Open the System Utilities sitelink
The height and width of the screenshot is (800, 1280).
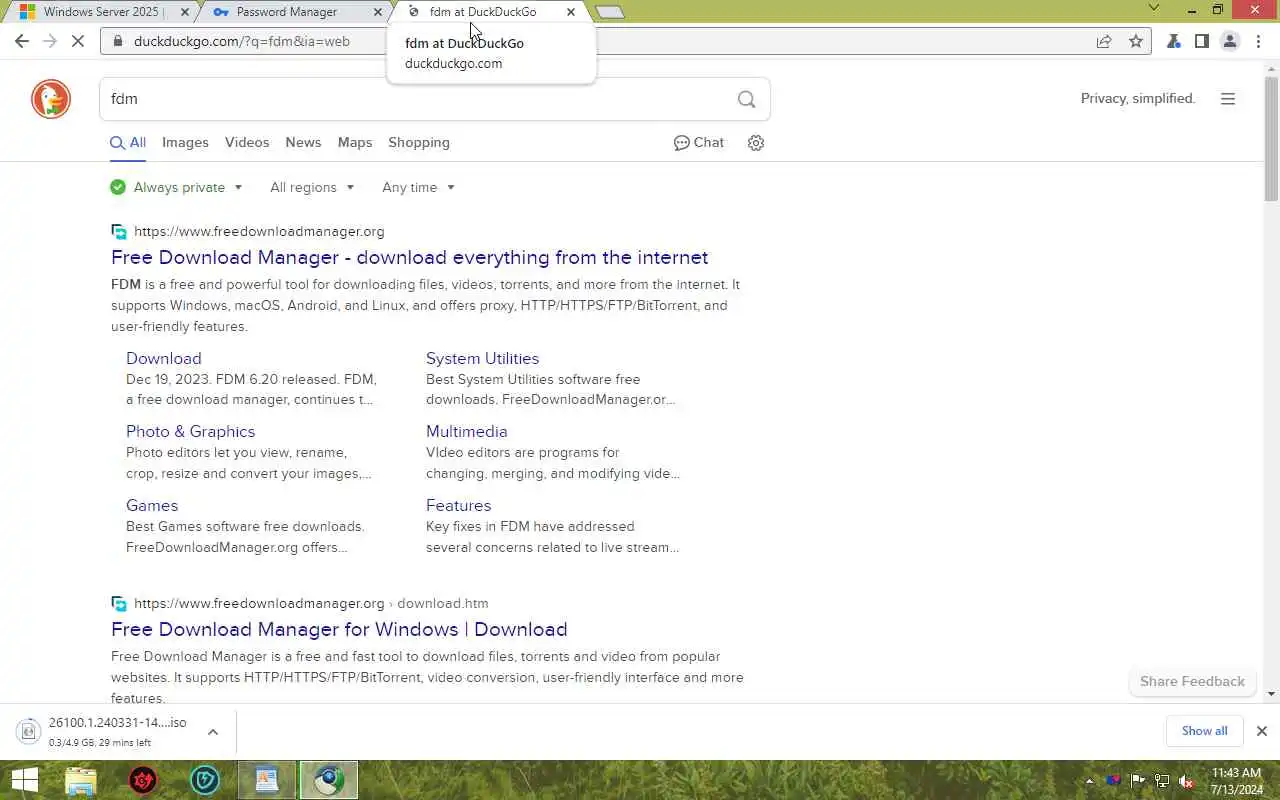(x=482, y=358)
